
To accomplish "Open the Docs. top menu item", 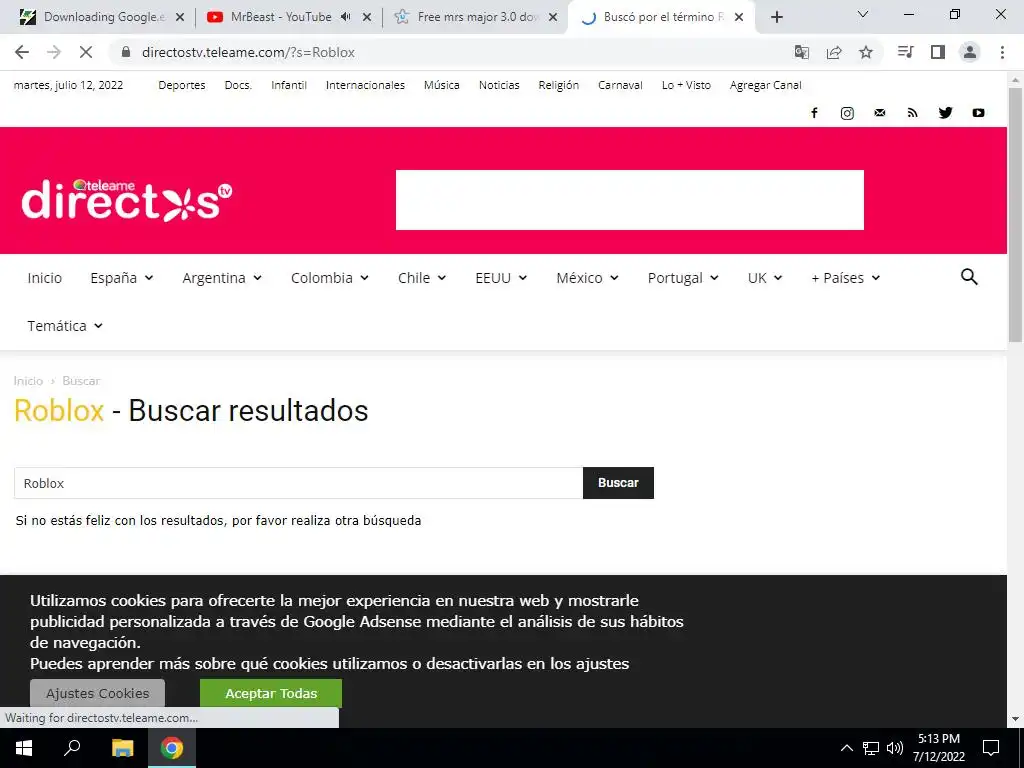I will (238, 85).
